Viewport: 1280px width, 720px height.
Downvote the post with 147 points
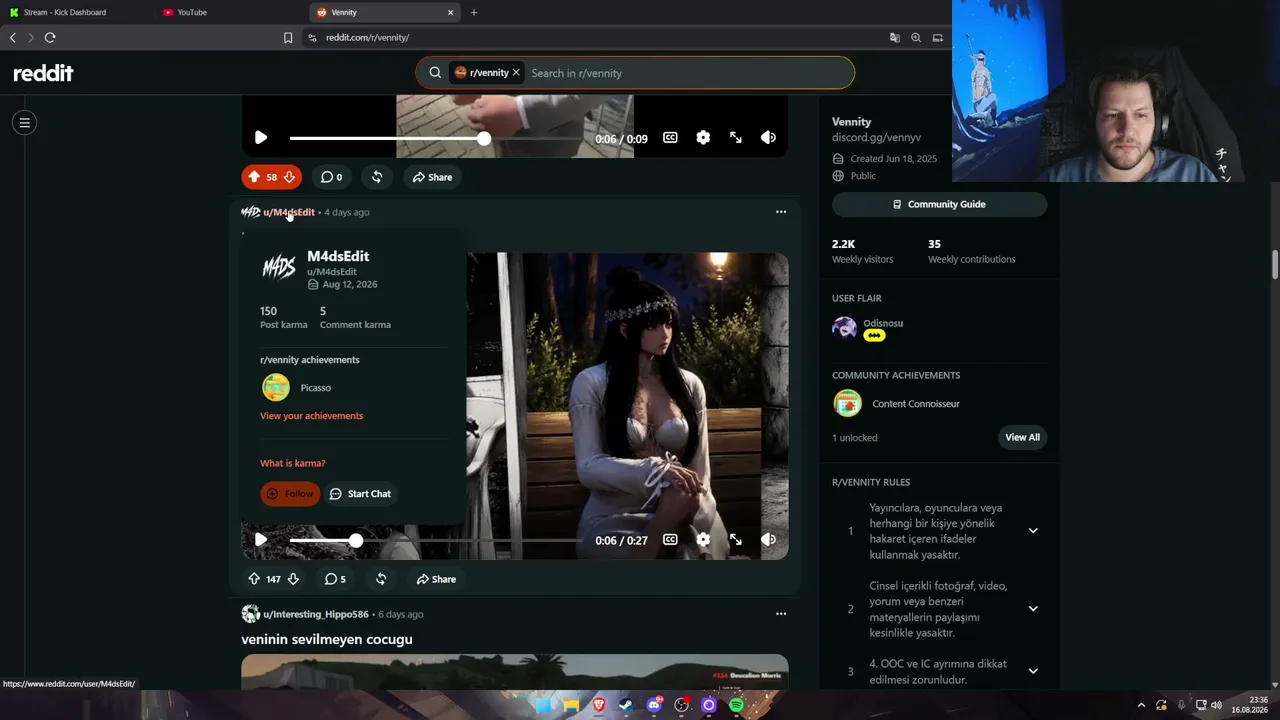[x=293, y=579]
